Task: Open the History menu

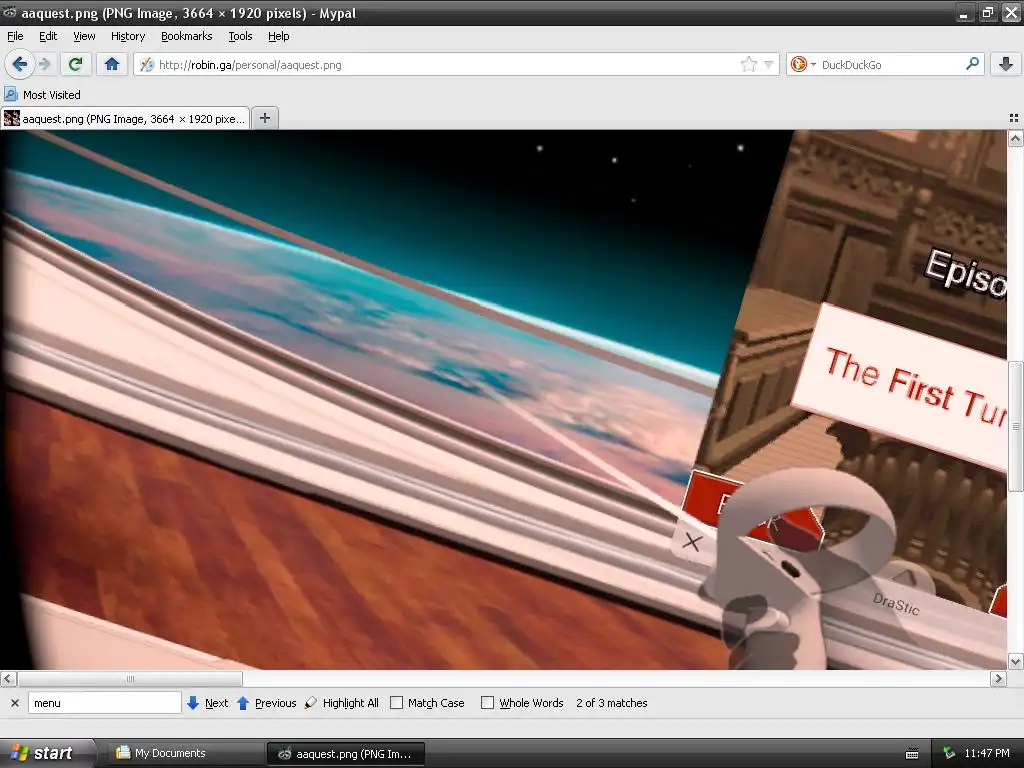Action: point(127,37)
